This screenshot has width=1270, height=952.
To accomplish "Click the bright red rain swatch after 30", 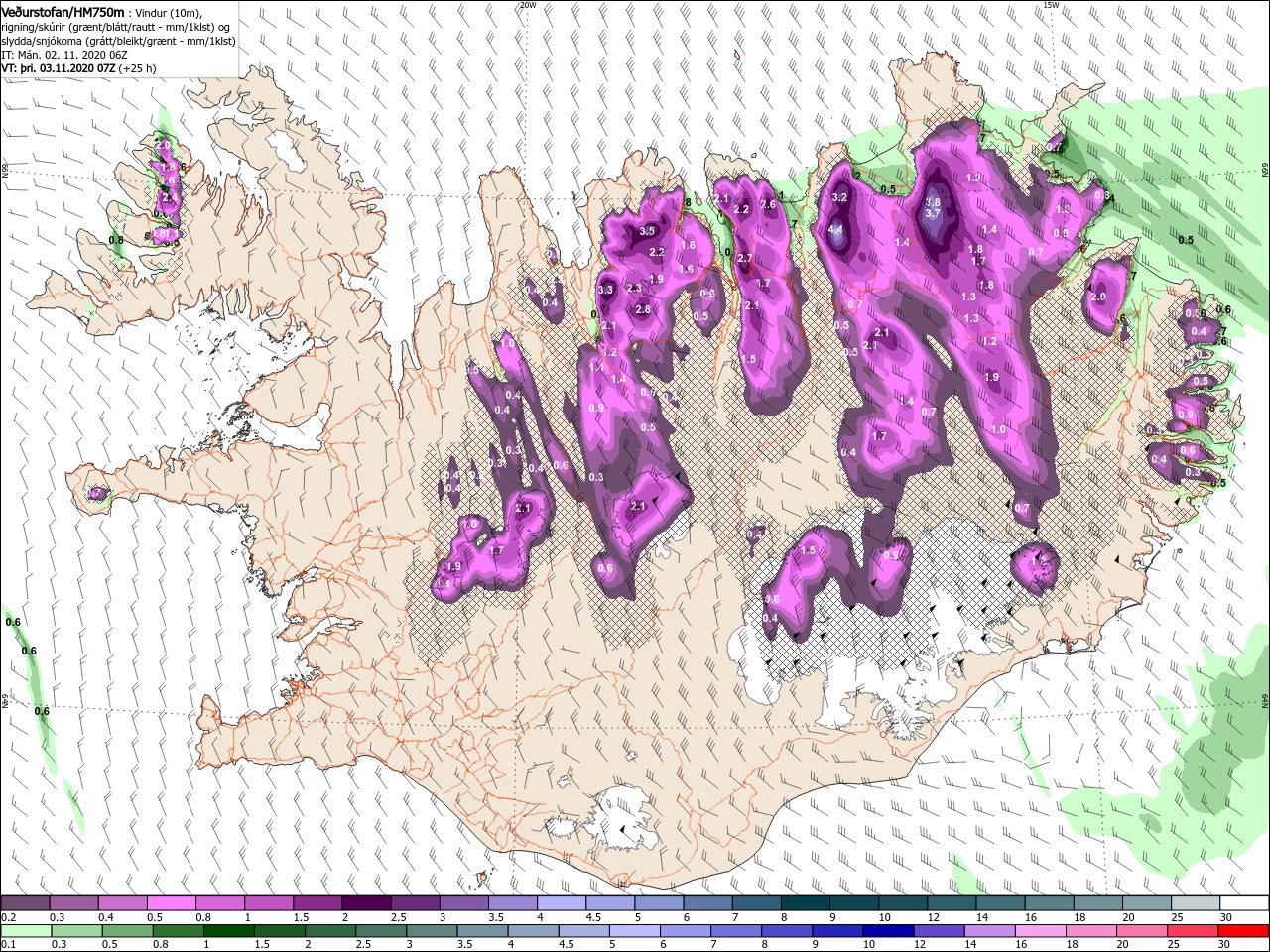I will click(1242, 931).
